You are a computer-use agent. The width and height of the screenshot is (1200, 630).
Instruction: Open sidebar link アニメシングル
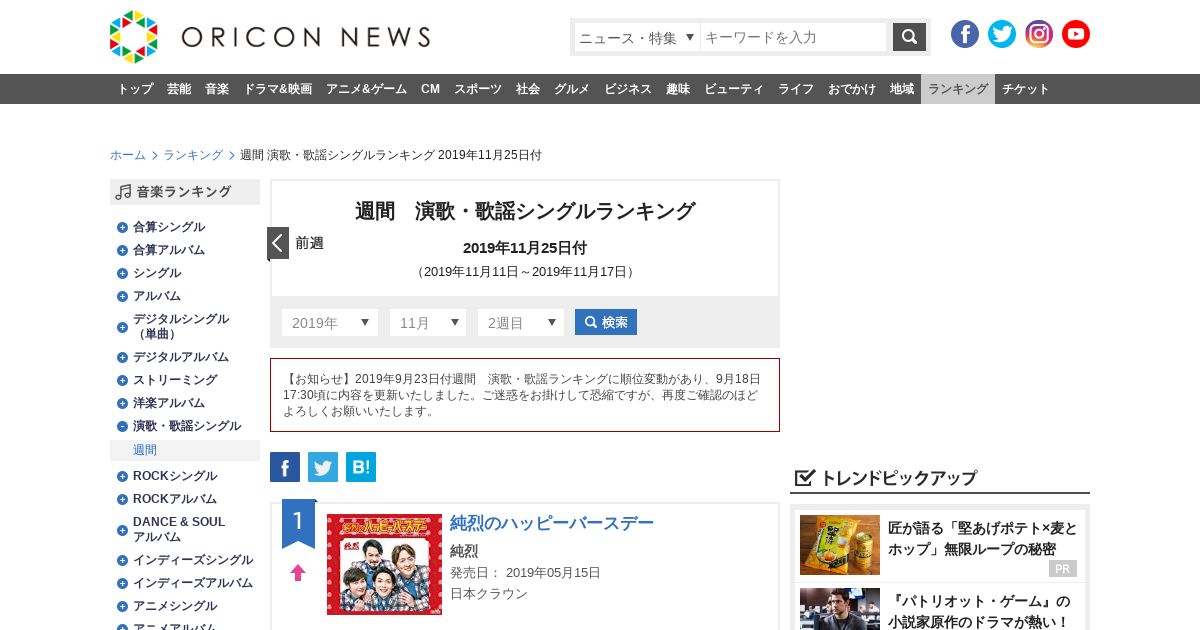(175, 606)
